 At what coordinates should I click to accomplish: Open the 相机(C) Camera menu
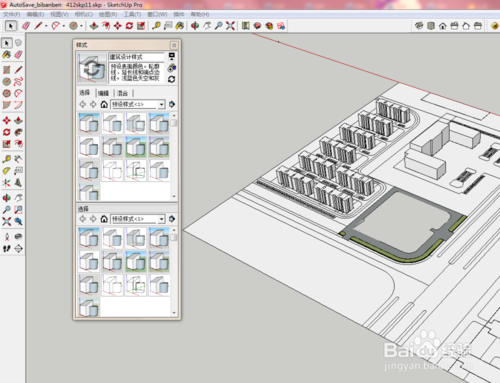(84, 14)
